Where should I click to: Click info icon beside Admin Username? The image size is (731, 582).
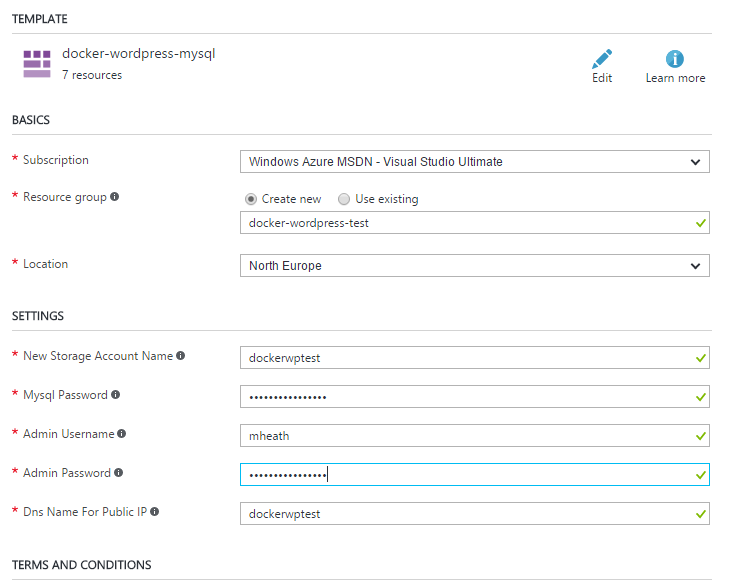pos(122,434)
